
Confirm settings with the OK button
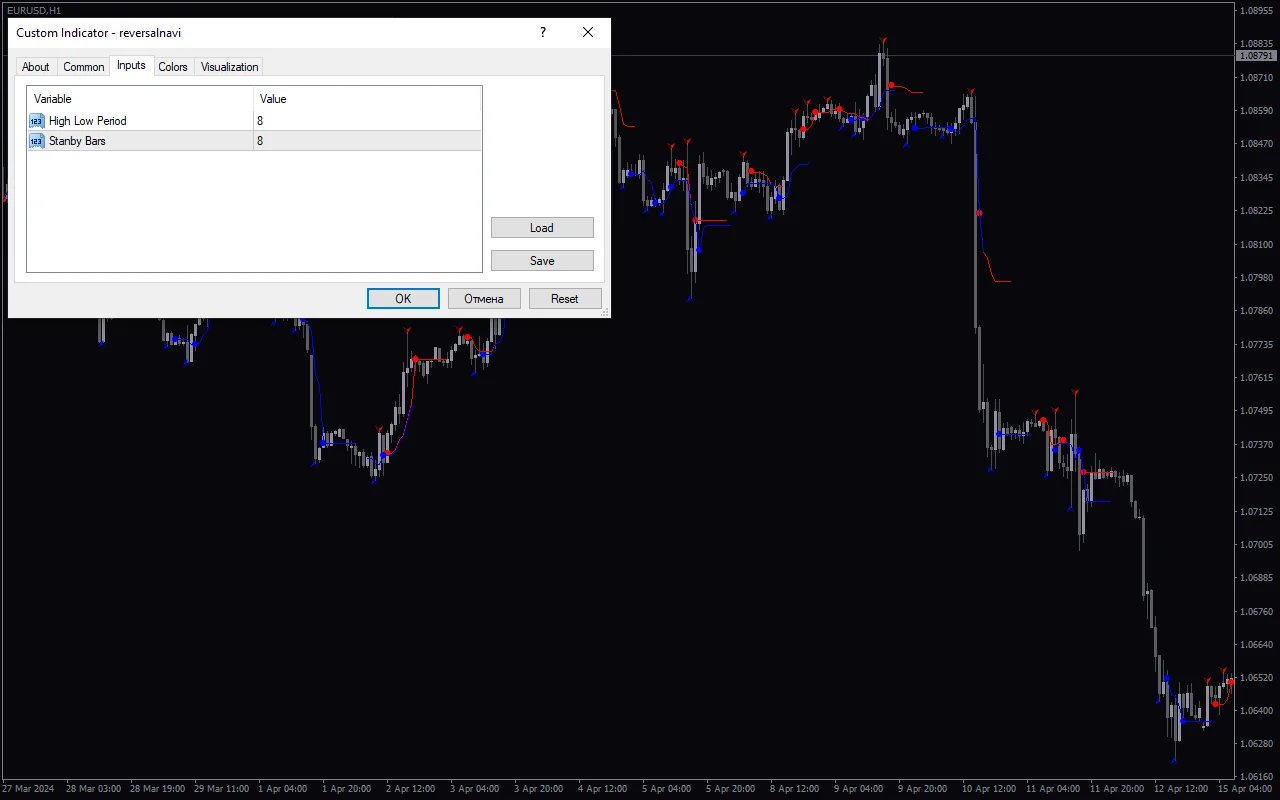point(403,298)
